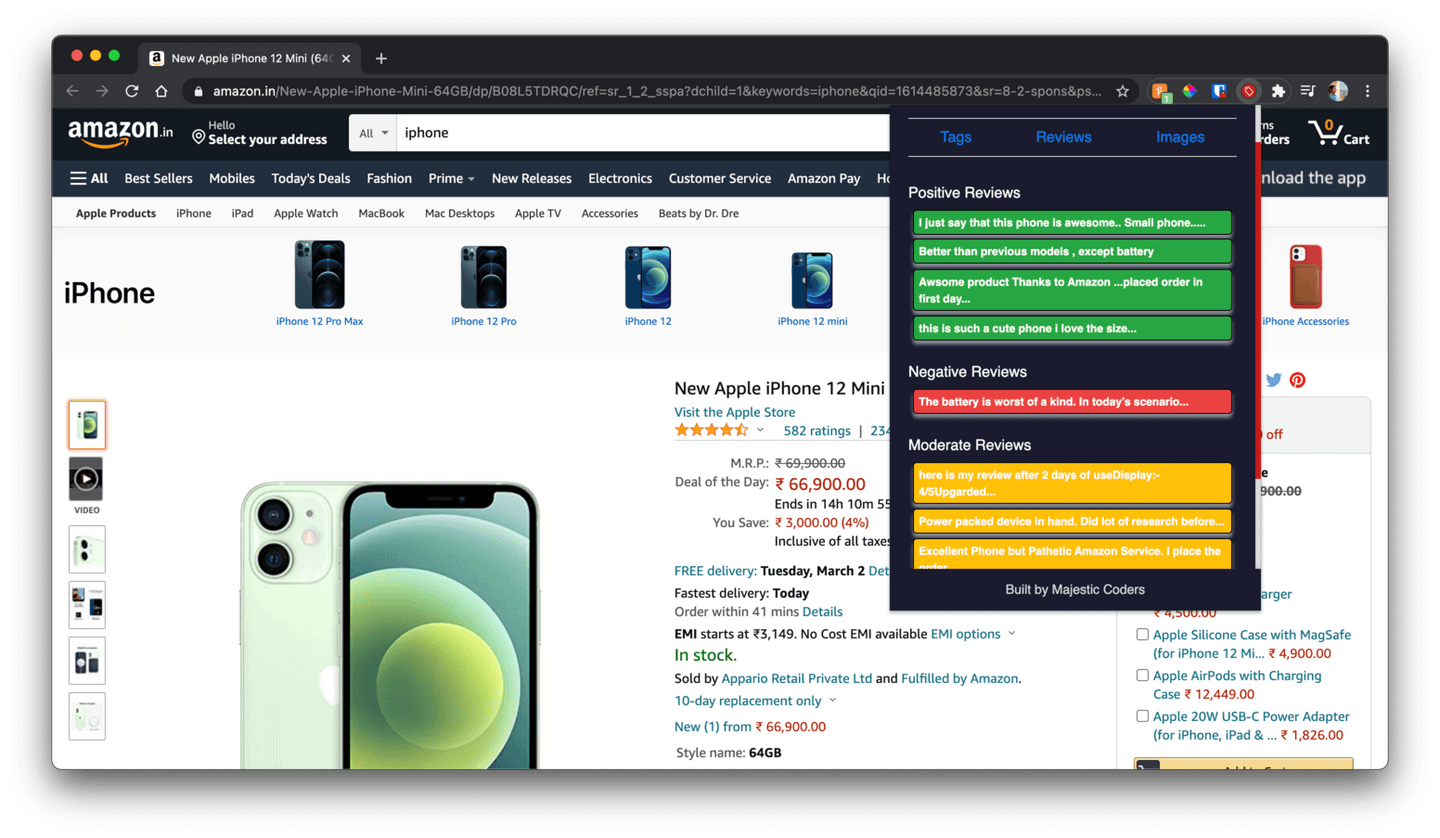Open the All hamburger menu
Viewport: 1440px width, 838px height.
tap(89, 178)
